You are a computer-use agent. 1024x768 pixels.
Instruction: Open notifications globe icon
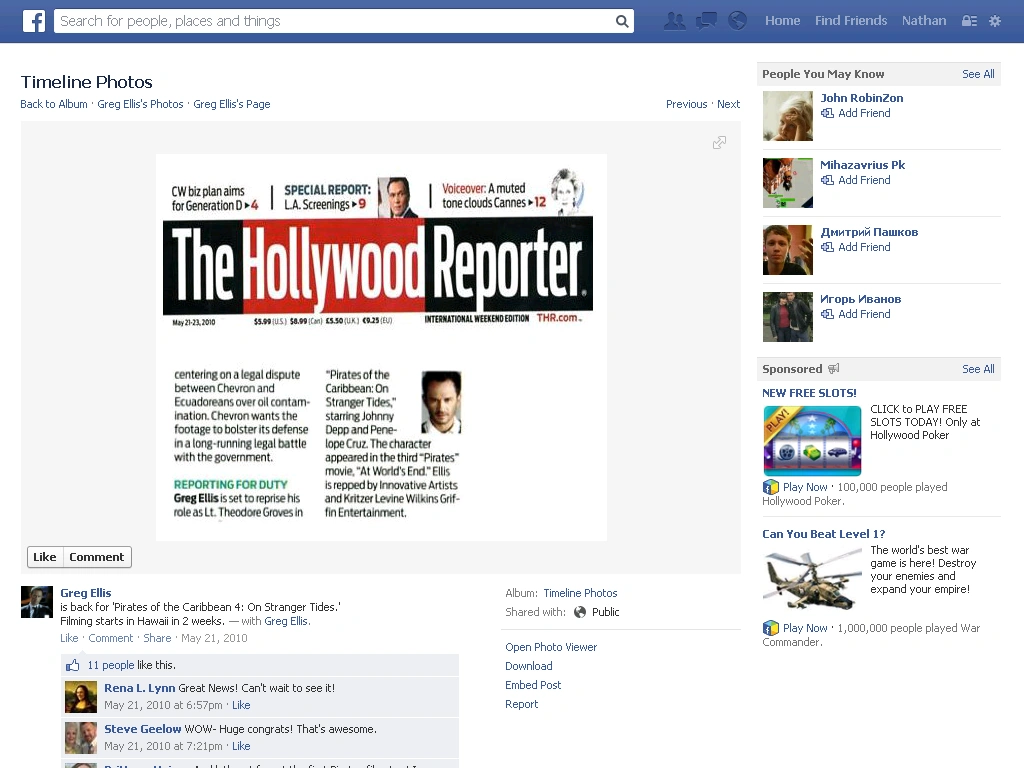click(737, 21)
